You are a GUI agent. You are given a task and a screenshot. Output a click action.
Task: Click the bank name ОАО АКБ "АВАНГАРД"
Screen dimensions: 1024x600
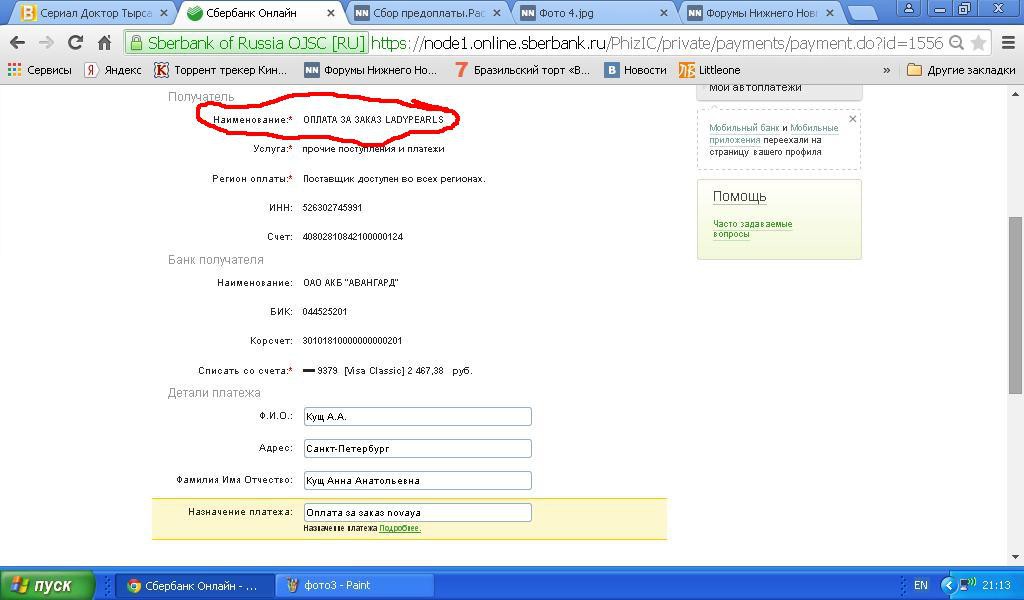[351, 283]
